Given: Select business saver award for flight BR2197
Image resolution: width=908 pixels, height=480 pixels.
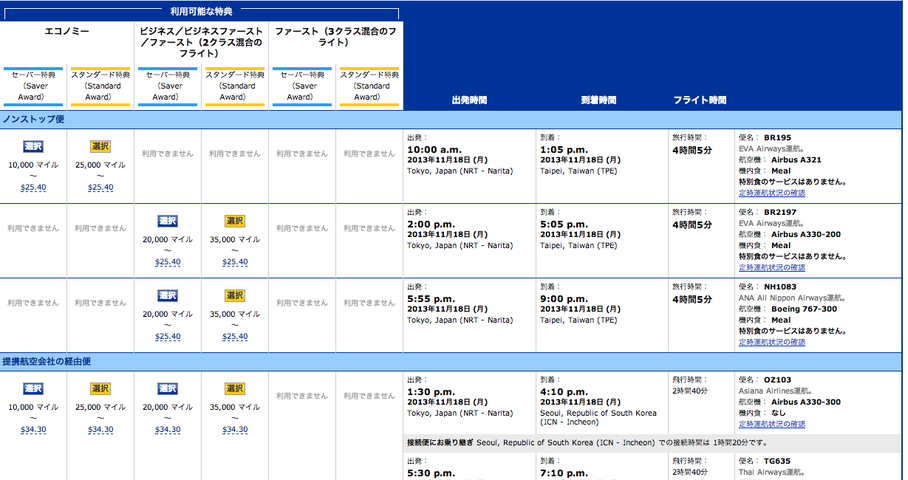Looking at the screenshot, I should (x=167, y=221).
